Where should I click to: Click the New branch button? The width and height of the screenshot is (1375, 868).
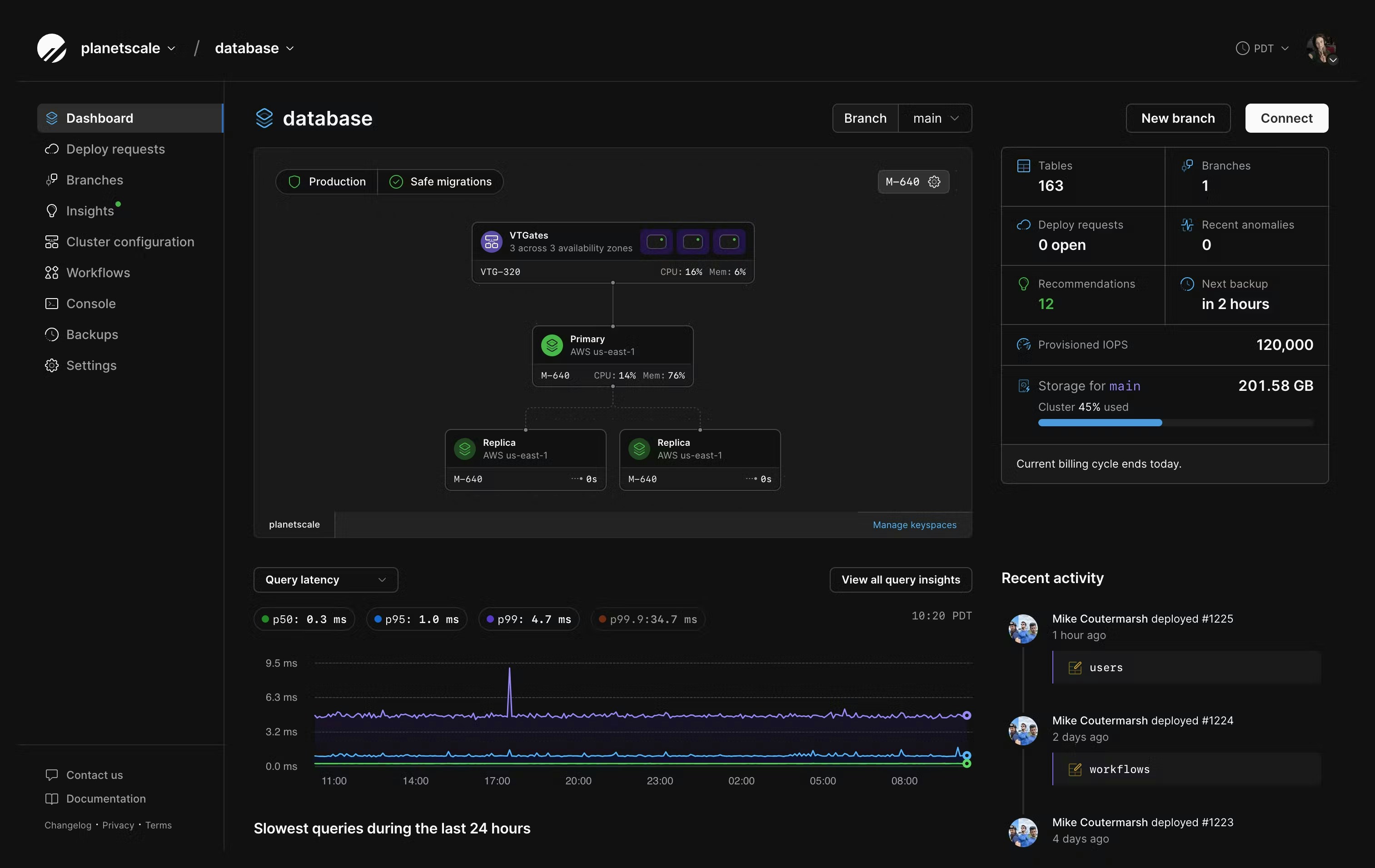(x=1177, y=118)
